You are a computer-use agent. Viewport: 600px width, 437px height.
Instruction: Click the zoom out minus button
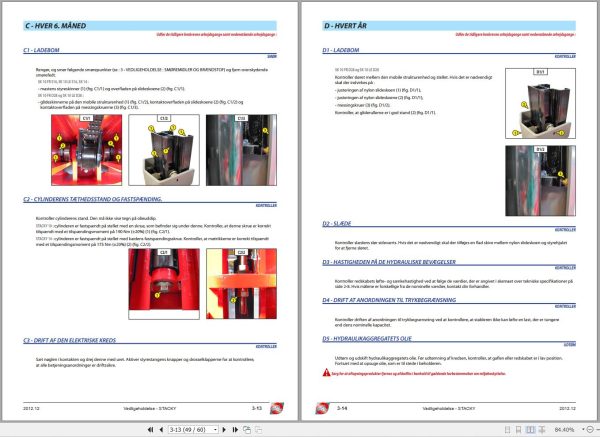[x=590, y=430]
